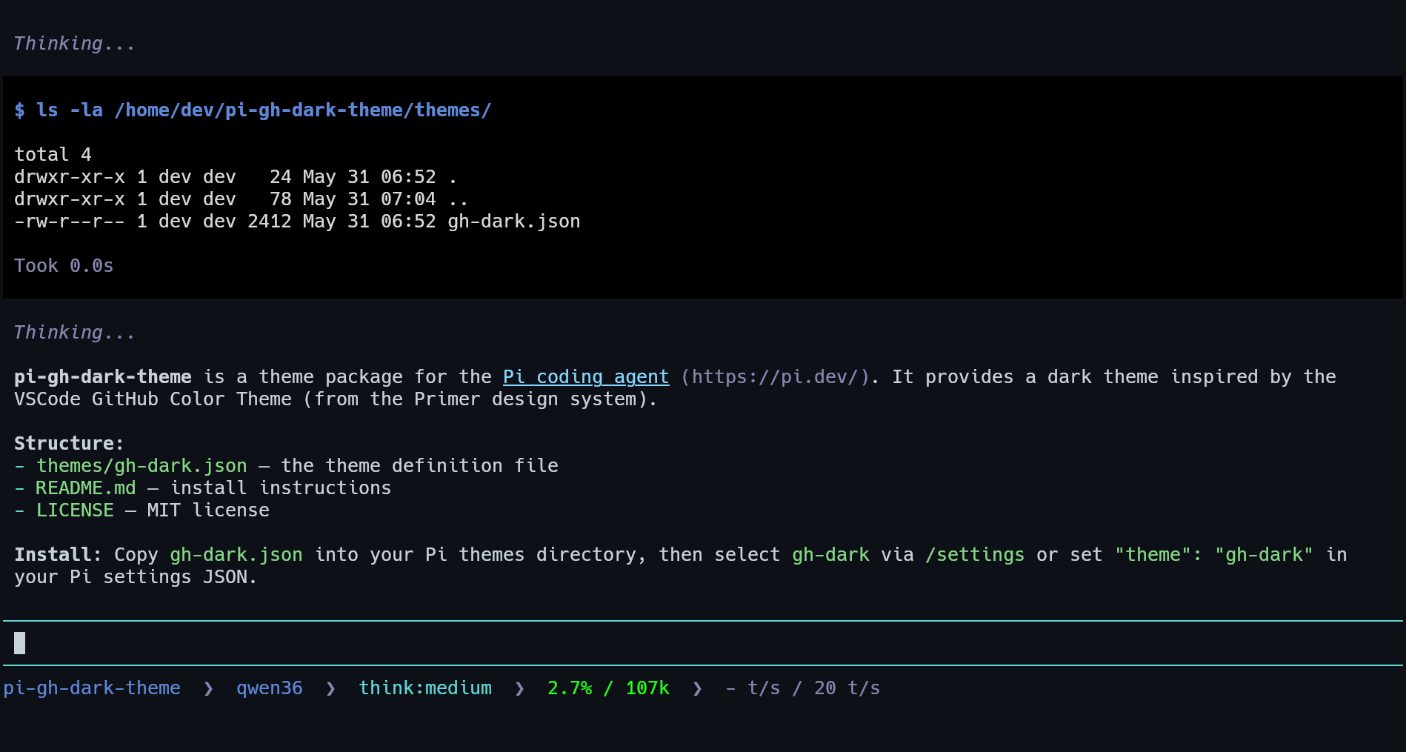The height and width of the screenshot is (752, 1406).
Task: Click the /settings command text
Action: point(975,554)
